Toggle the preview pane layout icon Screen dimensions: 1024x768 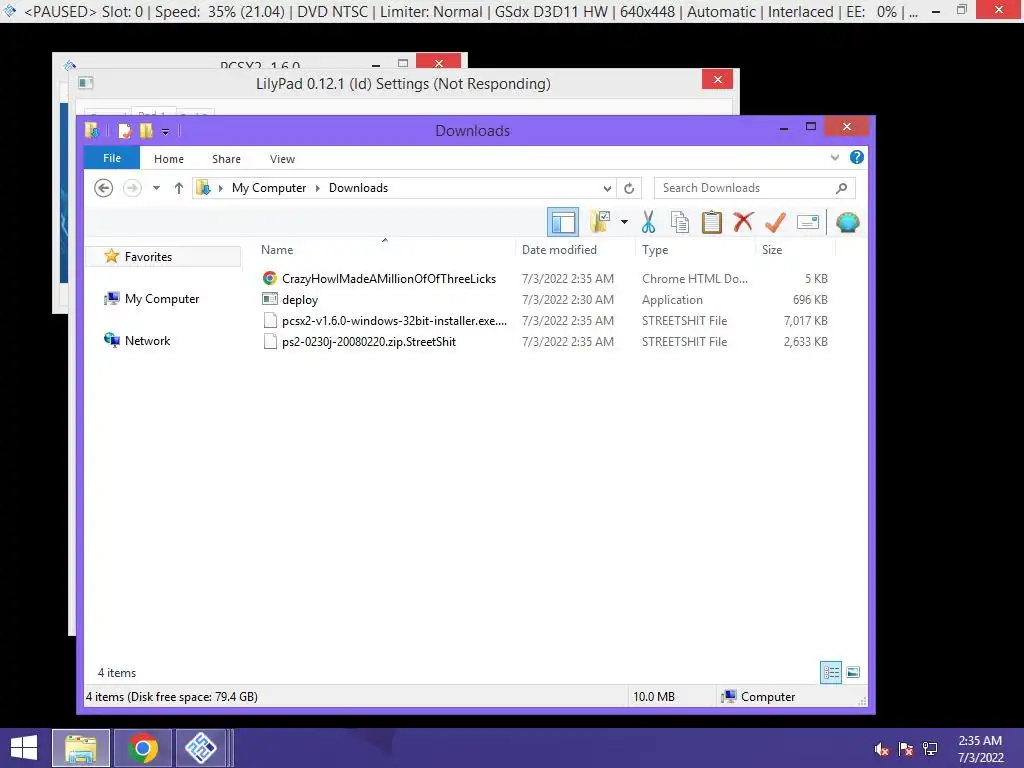pos(562,222)
